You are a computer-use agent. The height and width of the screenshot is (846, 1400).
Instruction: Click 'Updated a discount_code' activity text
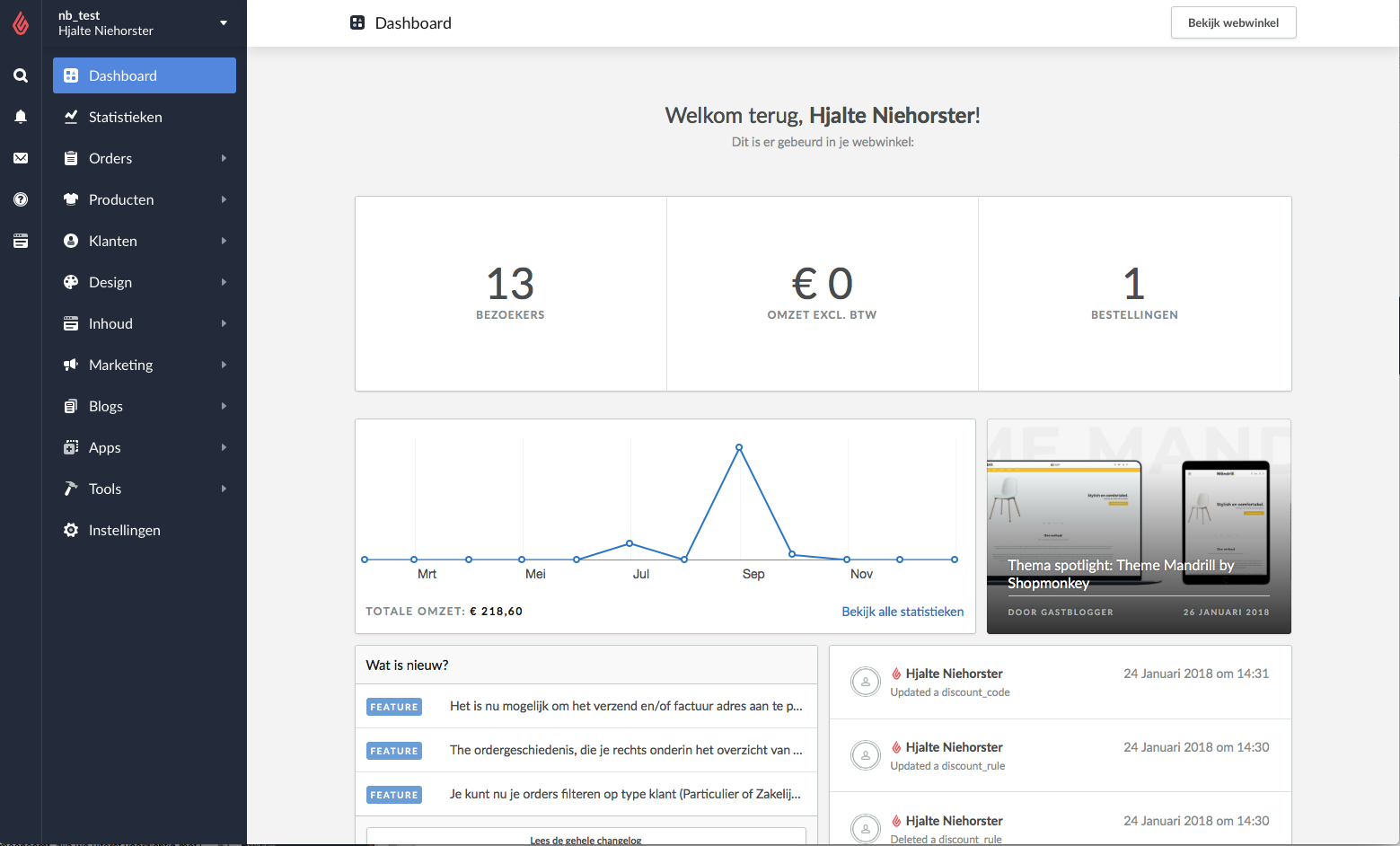pyautogui.click(x=950, y=692)
